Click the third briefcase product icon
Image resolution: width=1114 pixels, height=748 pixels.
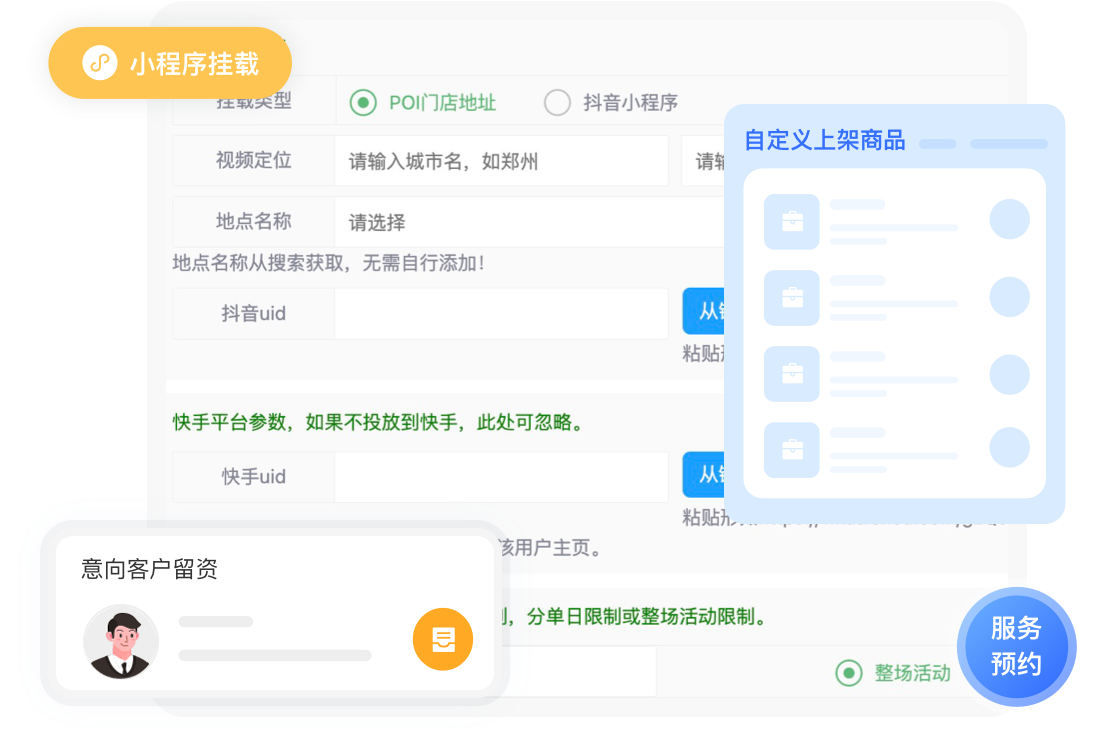pyautogui.click(x=792, y=373)
